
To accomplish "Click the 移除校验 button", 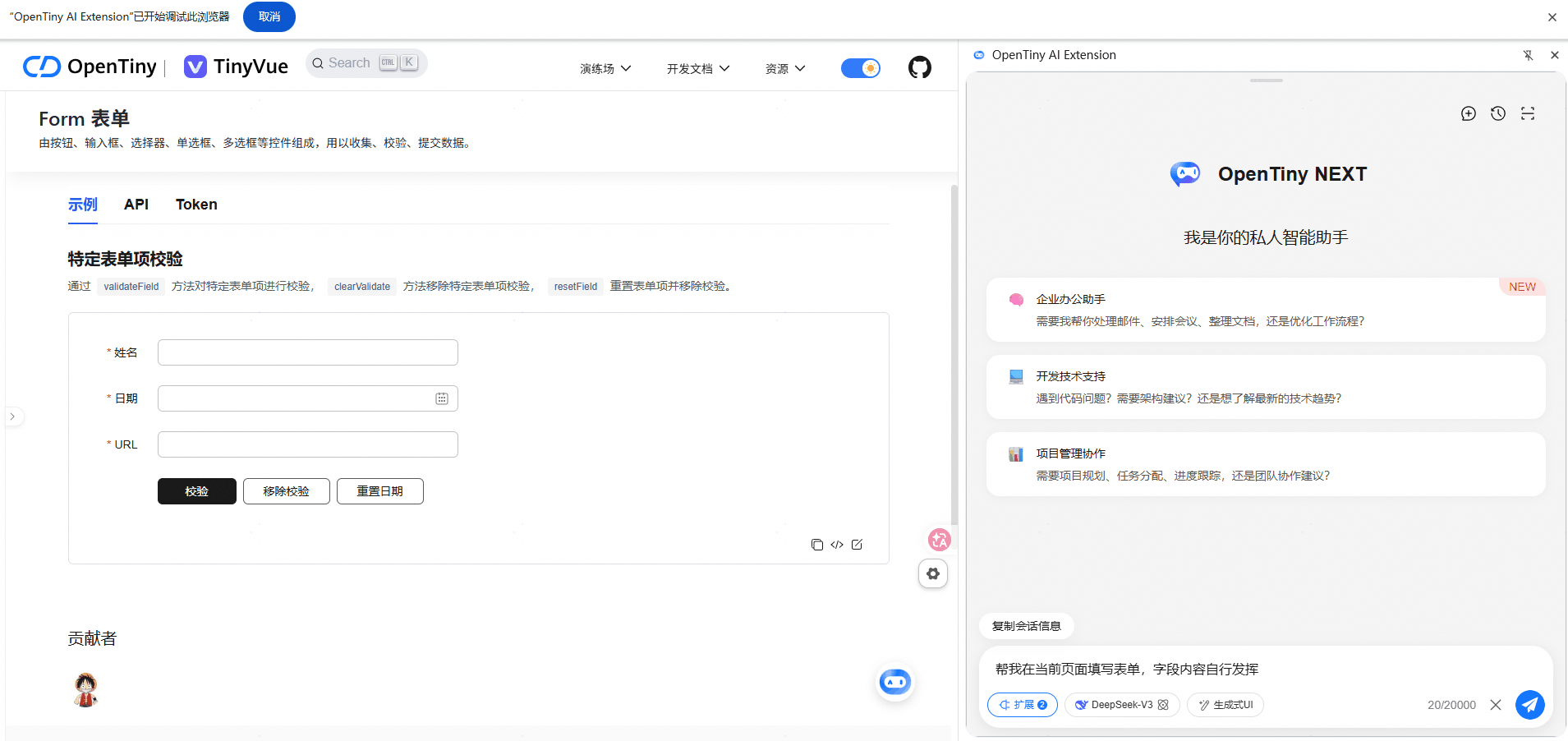I will (x=287, y=491).
